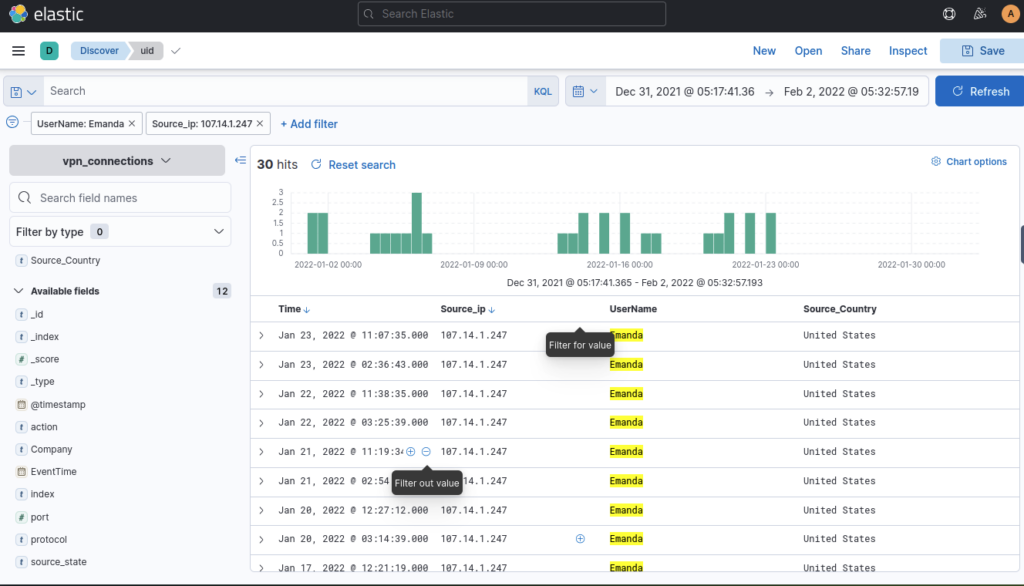Select the port field
The image size is (1024, 586).
pyautogui.click(x=40, y=517)
